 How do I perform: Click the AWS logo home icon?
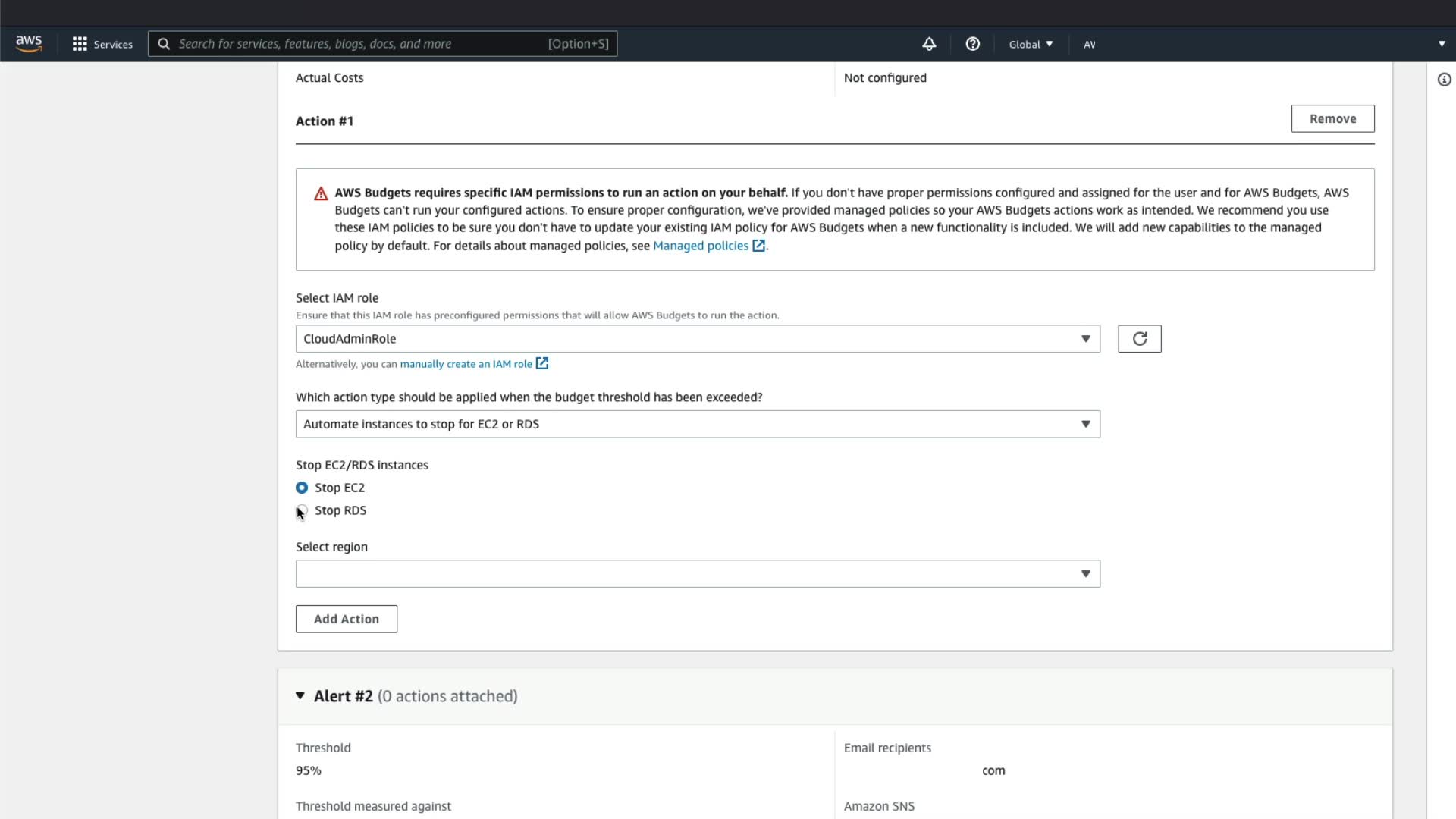point(29,44)
